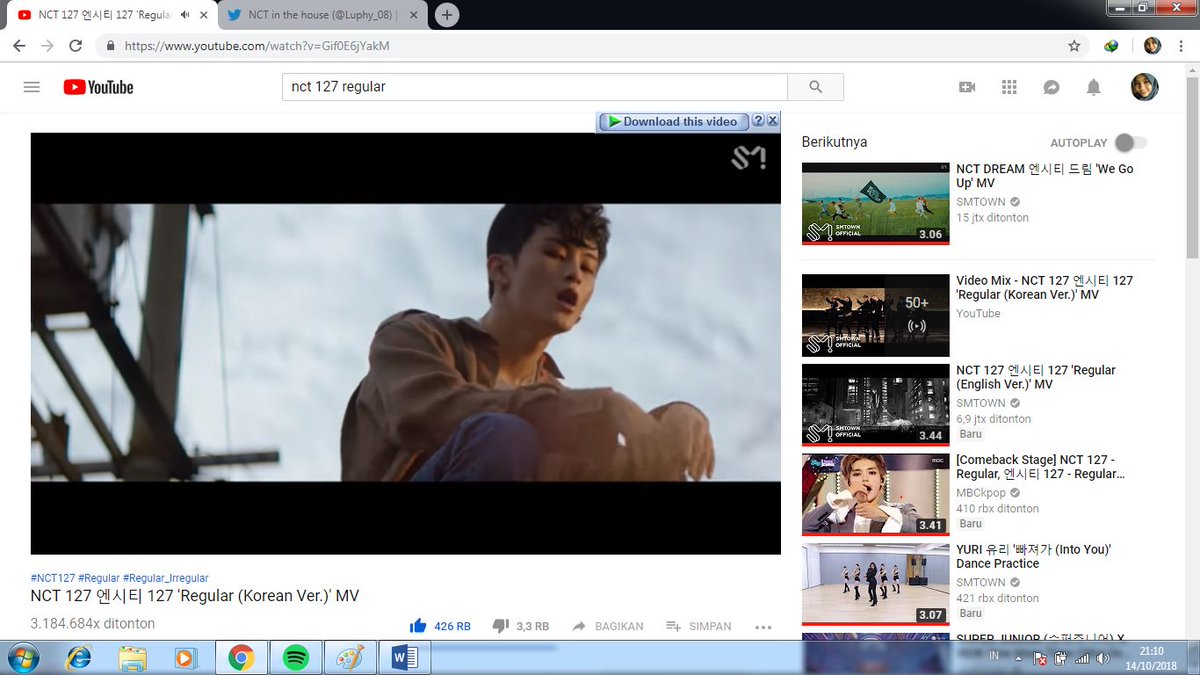The image size is (1200, 675).
Task: Open Windows Media Player from taskbar
Action: (186, 657)
